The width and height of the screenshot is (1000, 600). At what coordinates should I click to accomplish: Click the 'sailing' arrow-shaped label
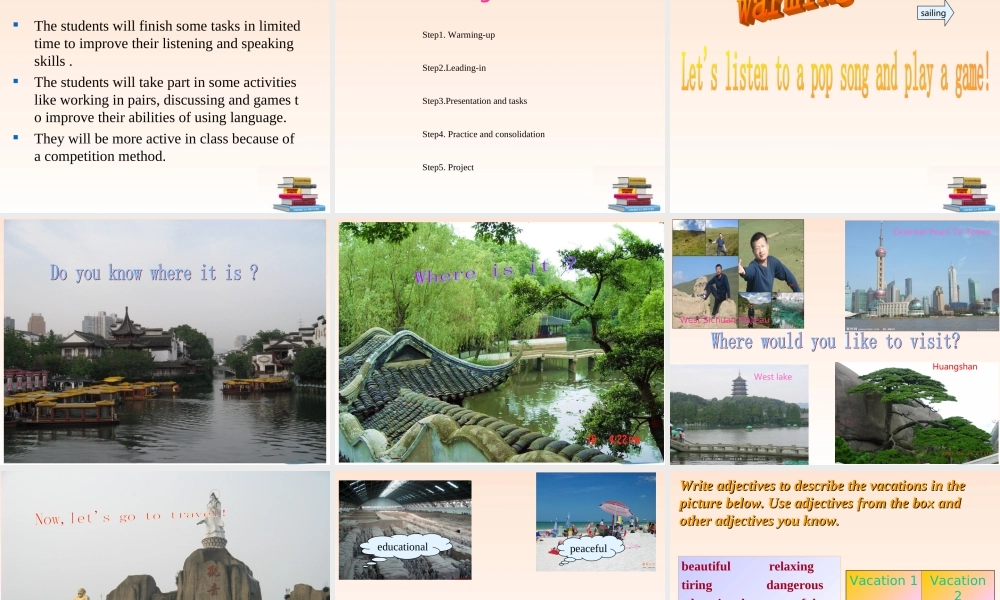[x=935, y=13]
